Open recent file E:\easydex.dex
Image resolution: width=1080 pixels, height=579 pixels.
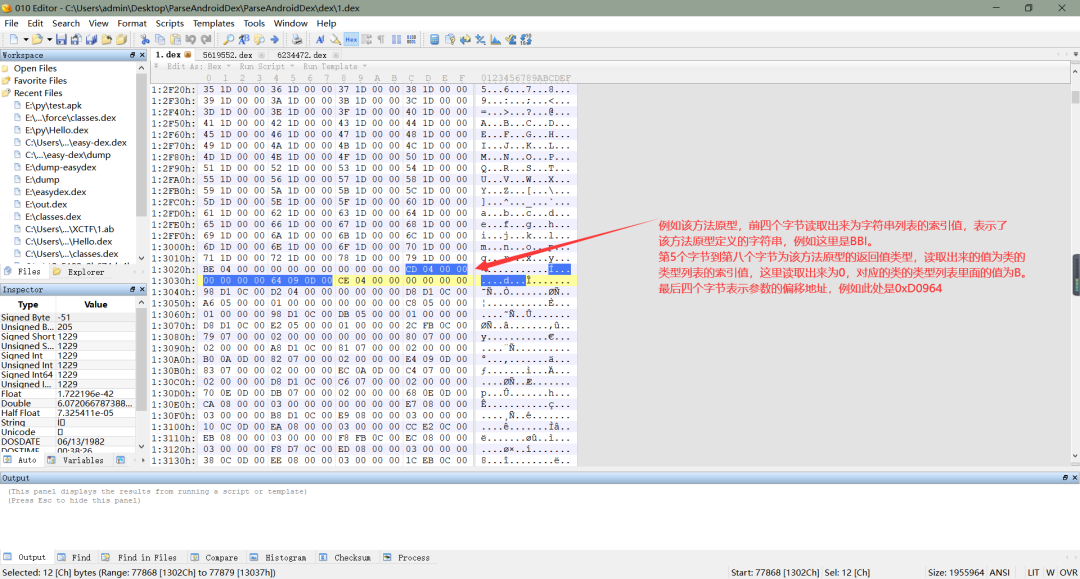tap(56, 192)
